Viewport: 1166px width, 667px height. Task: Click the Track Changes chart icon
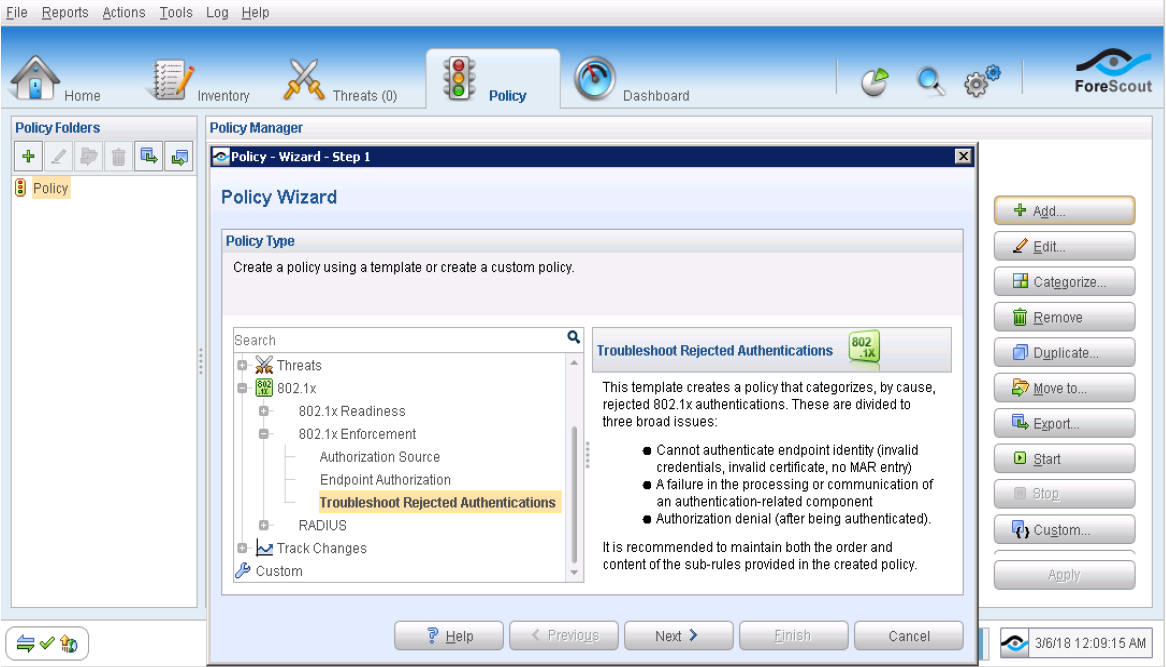[264, 548]
